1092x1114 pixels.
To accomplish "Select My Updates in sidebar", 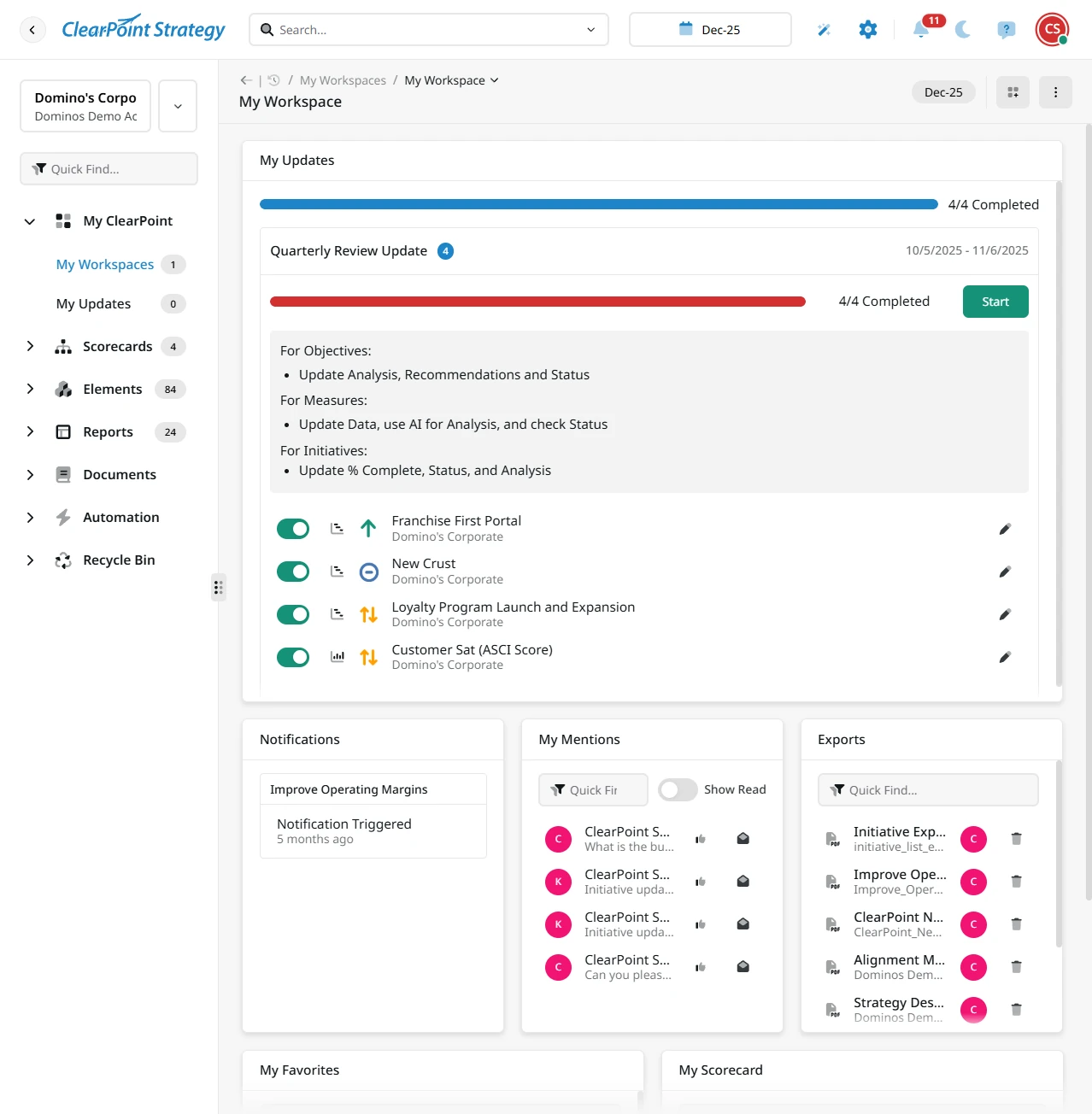I will coord(93,304).
